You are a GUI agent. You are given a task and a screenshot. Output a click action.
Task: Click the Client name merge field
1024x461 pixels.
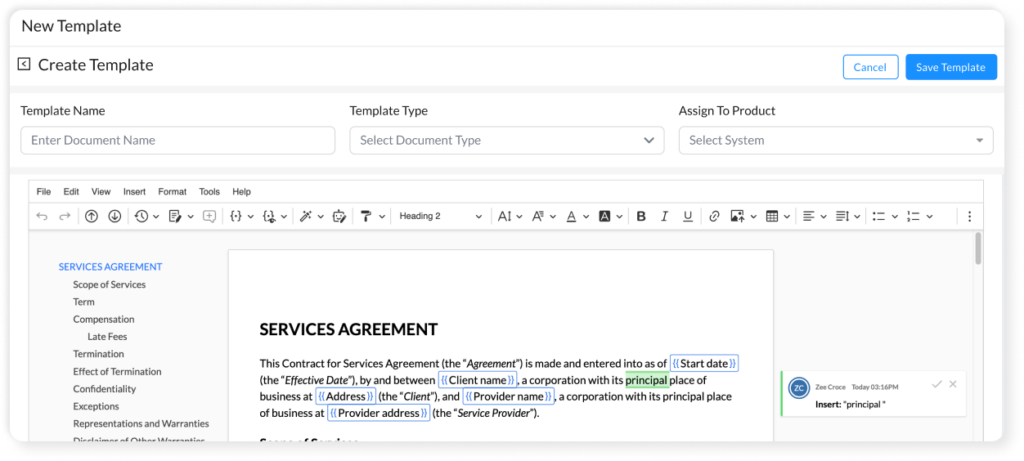[477, 380]
